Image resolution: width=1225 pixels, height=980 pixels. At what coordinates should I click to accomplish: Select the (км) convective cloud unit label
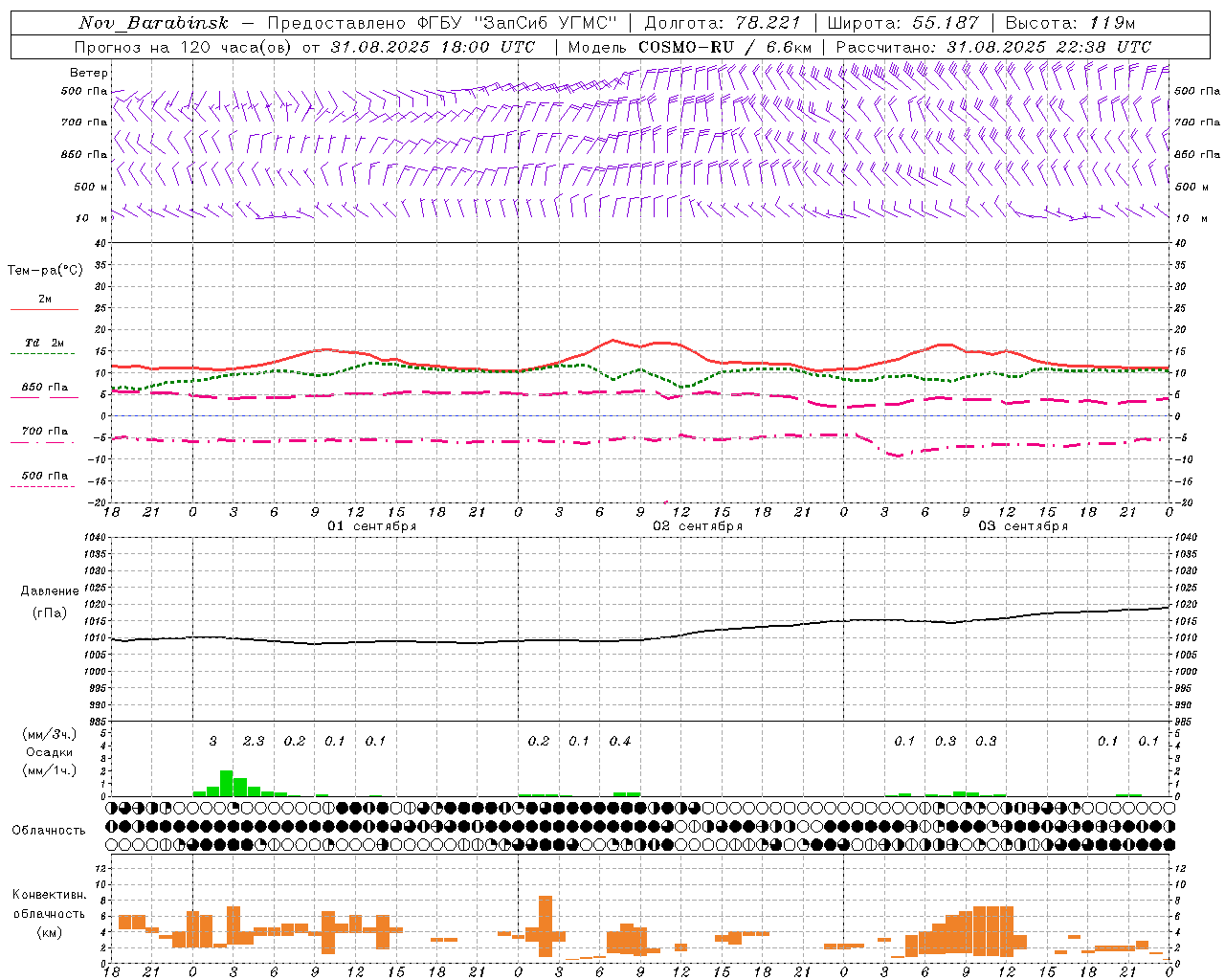(x=50, y=932)
